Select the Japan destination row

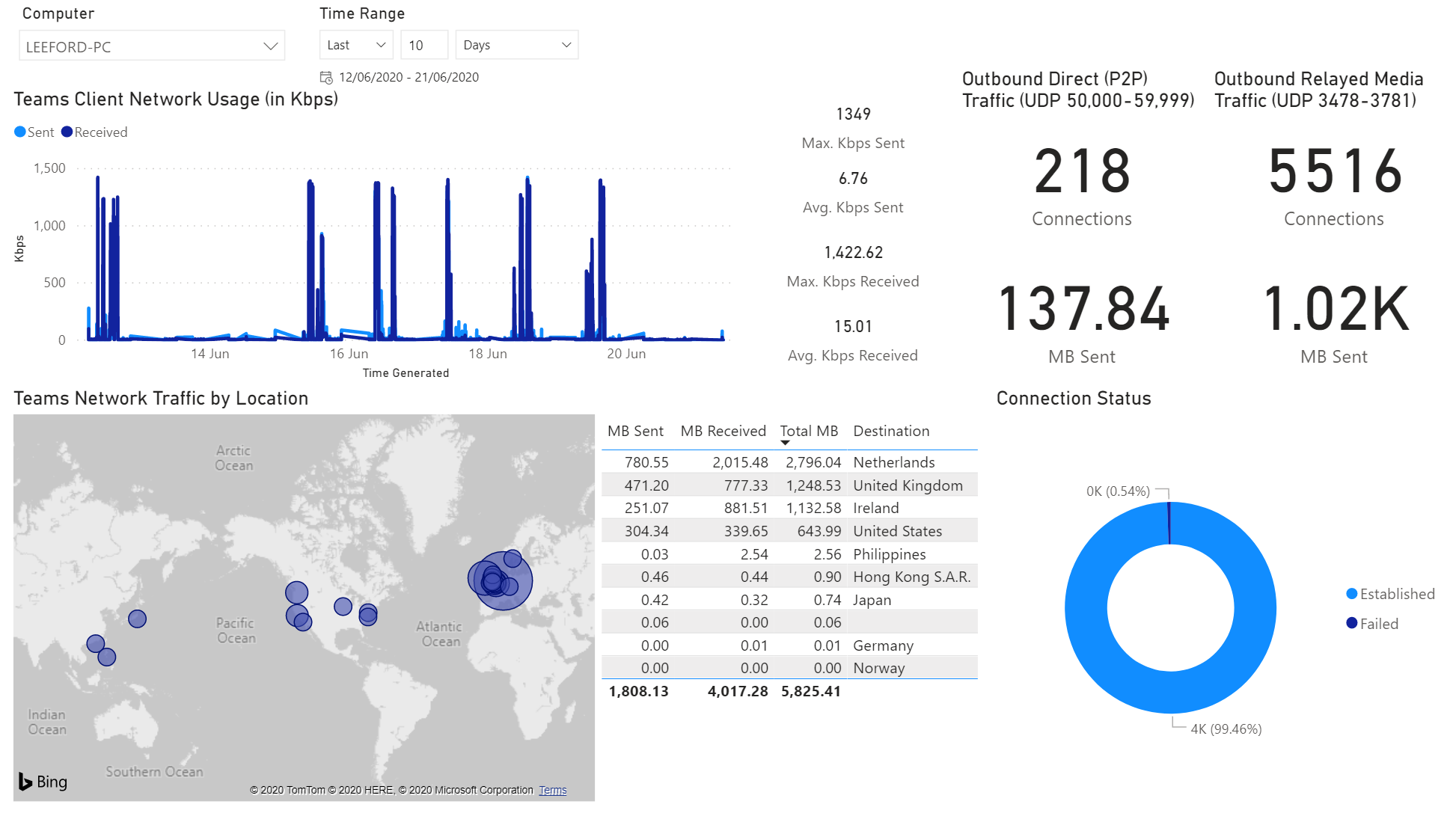(789, 600)
